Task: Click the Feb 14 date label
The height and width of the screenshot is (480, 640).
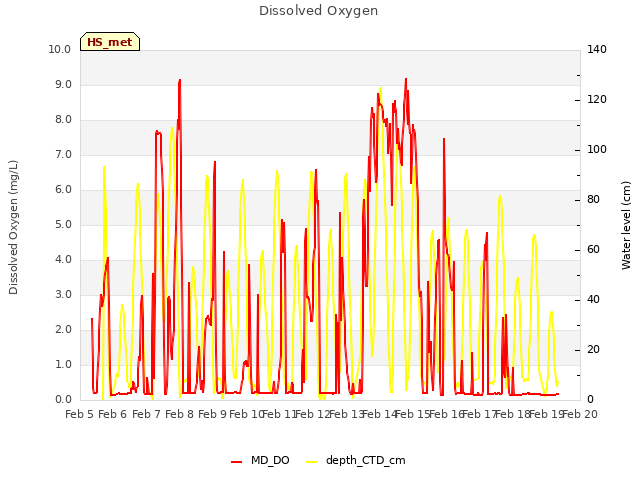Action: (x=380, y=415)
